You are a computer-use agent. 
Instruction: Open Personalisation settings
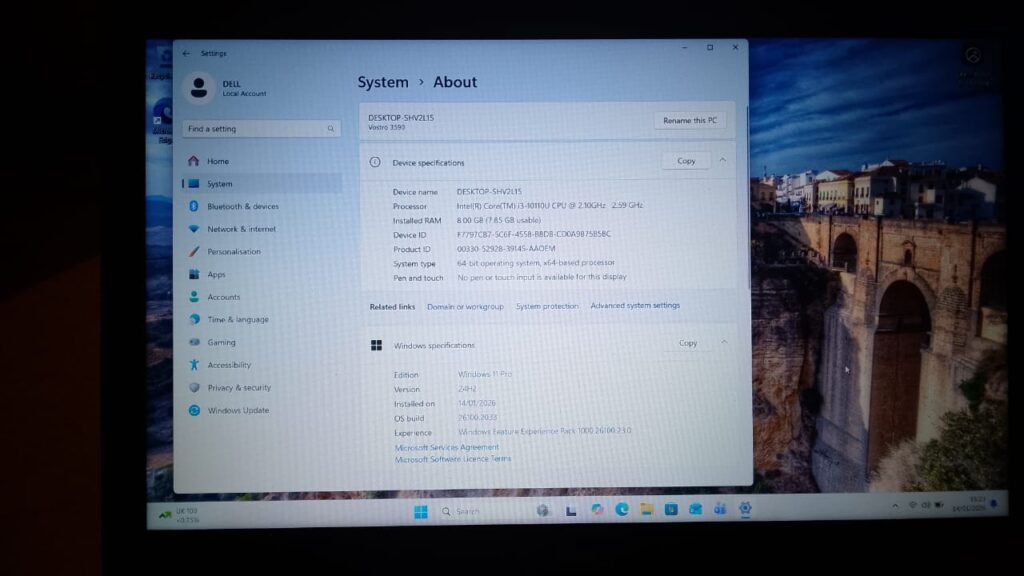pyautogui.click(x=233, y=252)
